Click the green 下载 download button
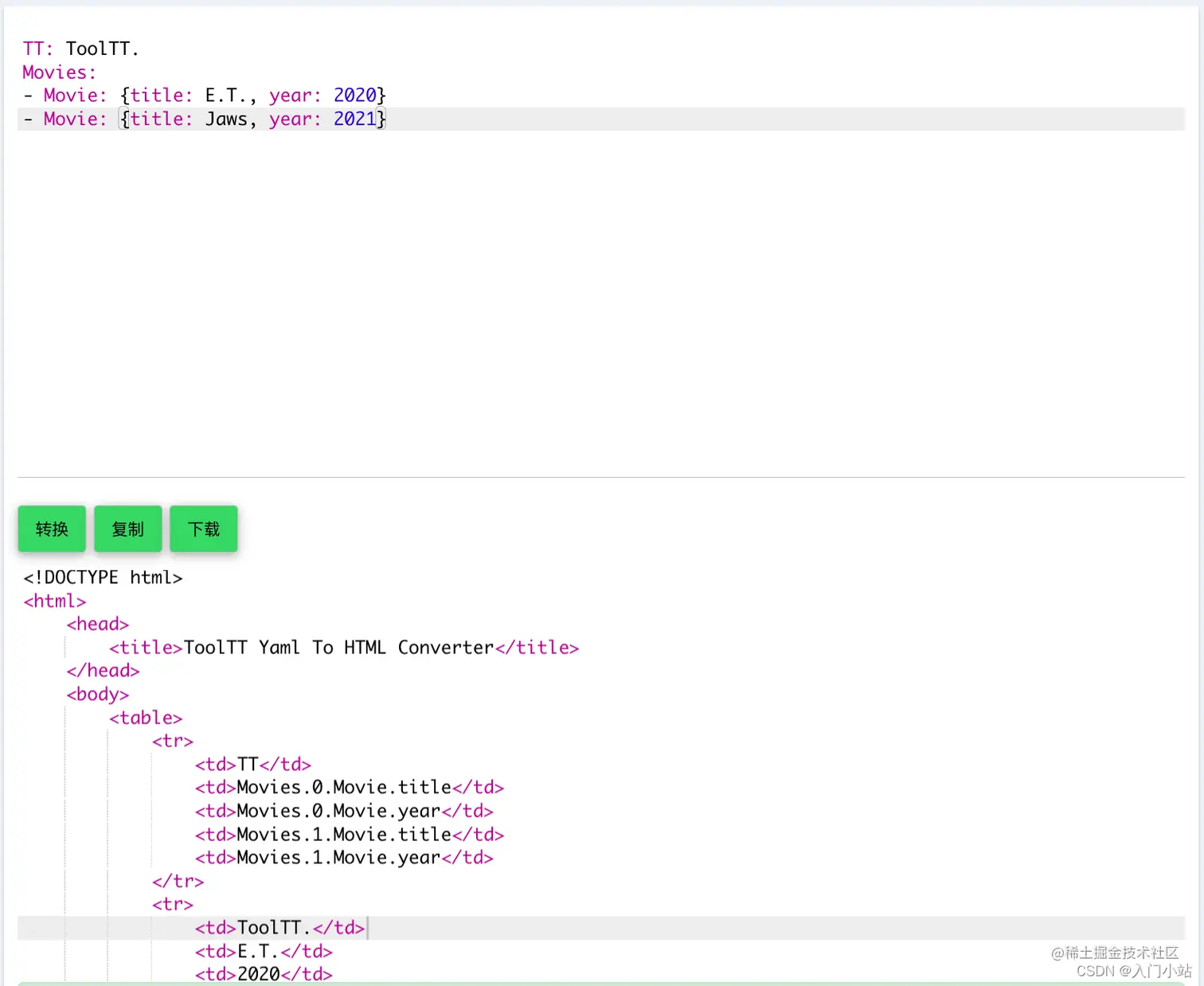The image size is (1204, 986). pos(204,529)
